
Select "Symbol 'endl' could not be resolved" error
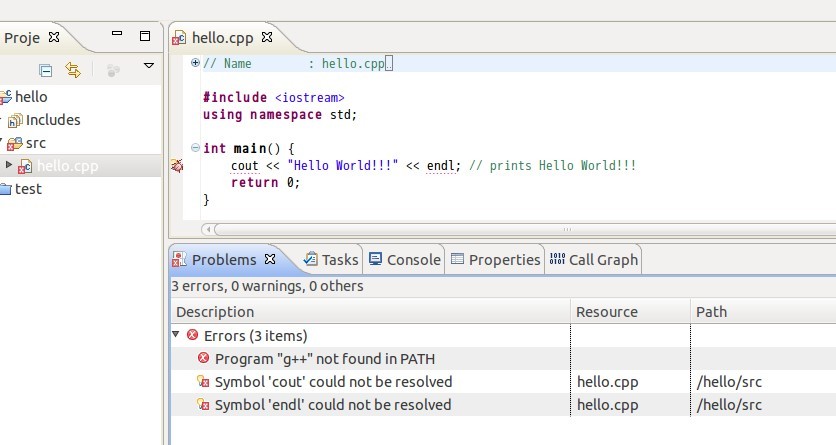333,405
